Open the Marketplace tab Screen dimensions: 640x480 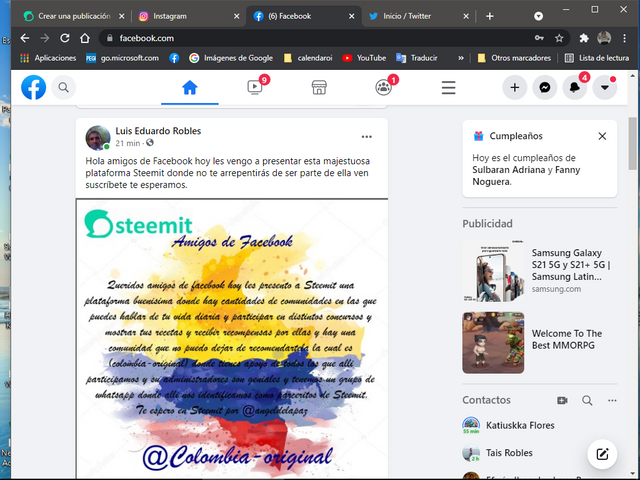[x=319, y=87]
